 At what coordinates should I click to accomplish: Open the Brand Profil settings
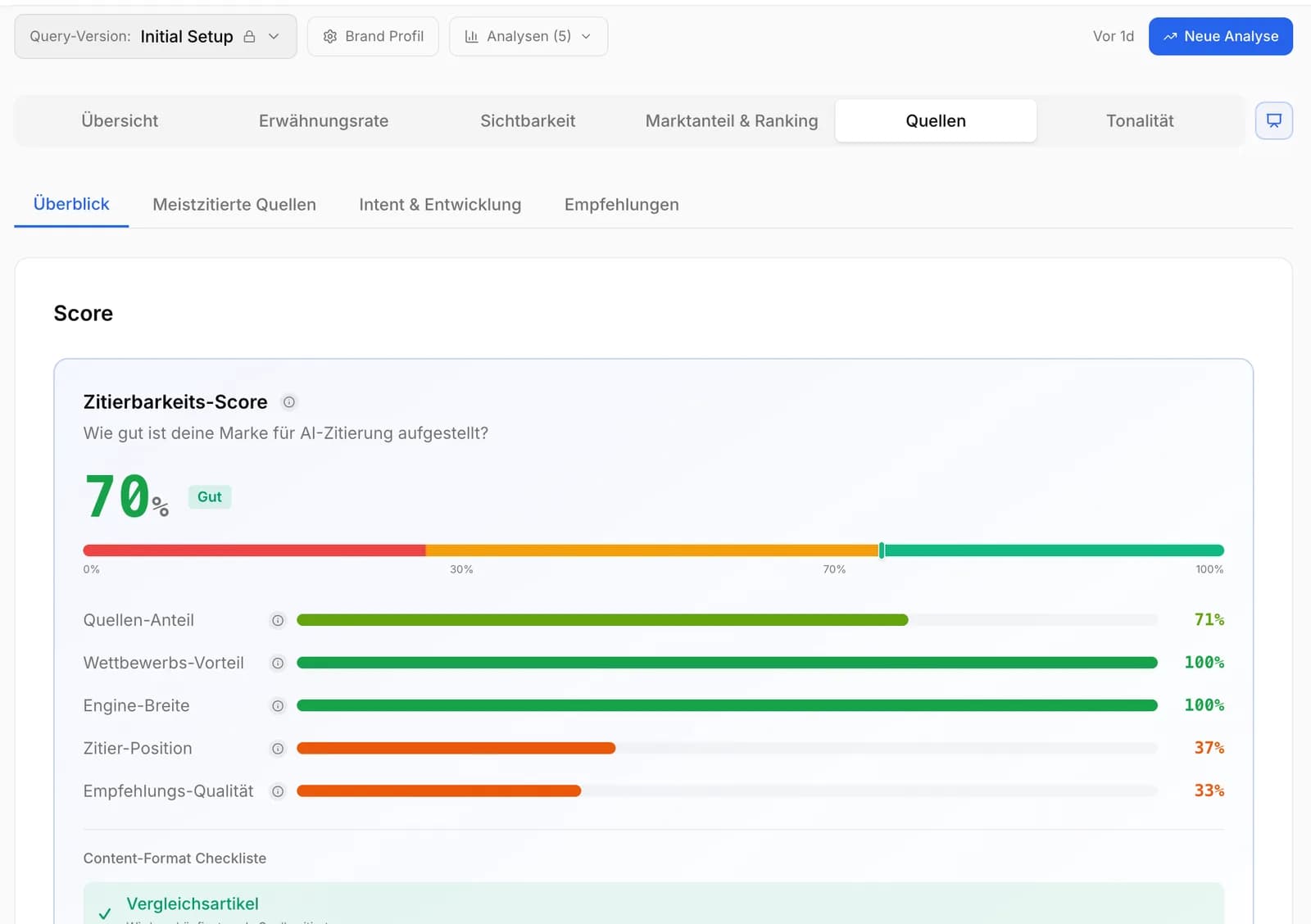373,37
